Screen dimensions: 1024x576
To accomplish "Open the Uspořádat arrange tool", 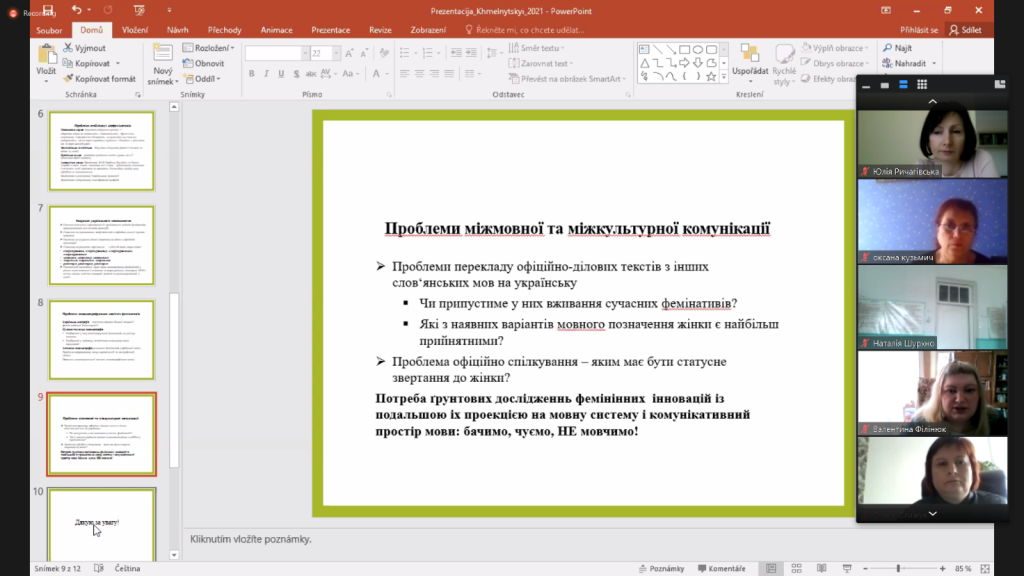I will pyautogui.click(x=750, y=64).
